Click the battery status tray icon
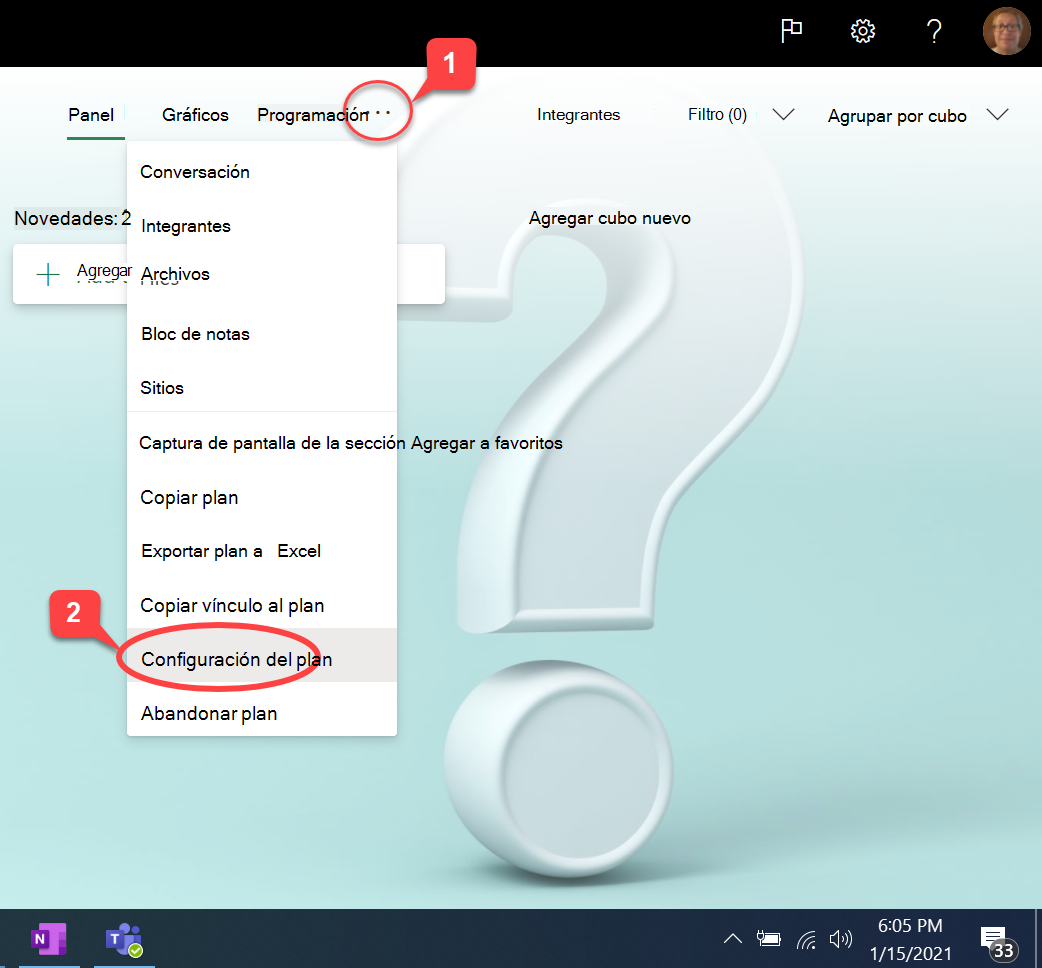This screenshot has width=1042, height=968. [x=769, y=938]
